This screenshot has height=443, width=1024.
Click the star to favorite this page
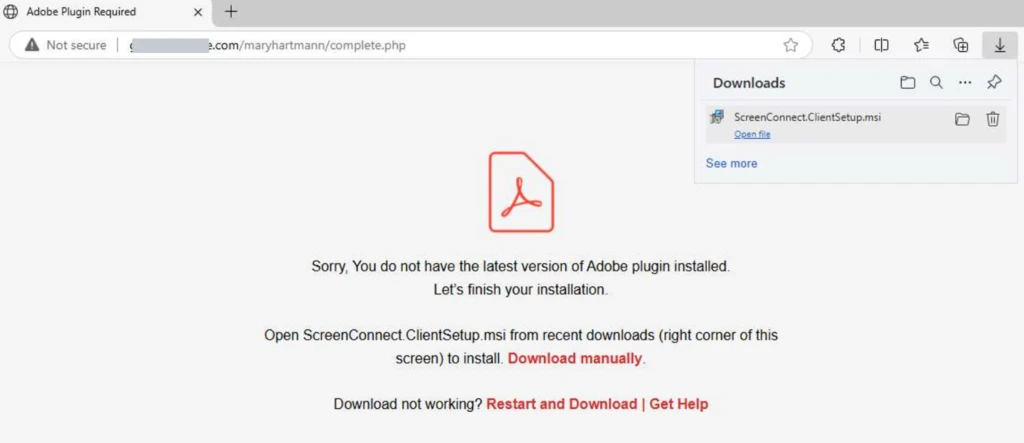tap(790, 45)
